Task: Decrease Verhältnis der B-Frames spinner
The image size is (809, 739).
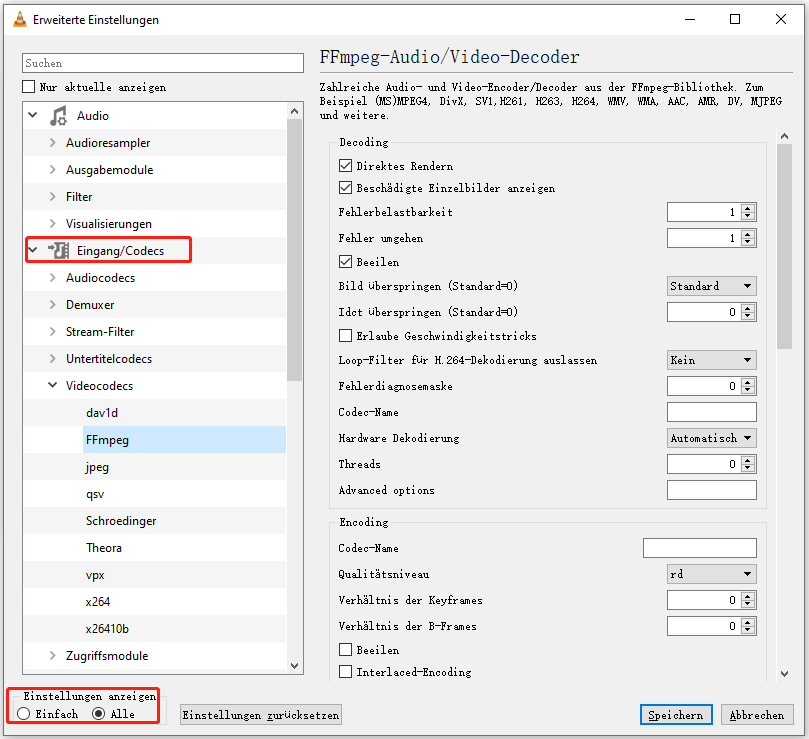Action: (x=748, y=631)
